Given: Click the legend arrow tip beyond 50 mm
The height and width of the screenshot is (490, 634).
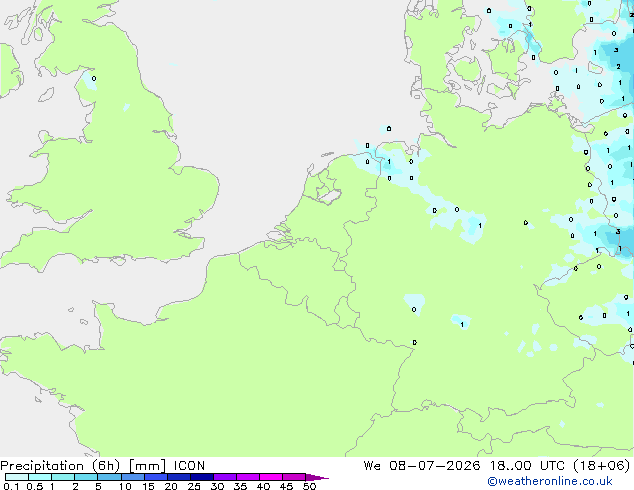Looking at the screenshot, I should [x=317, y=477].
